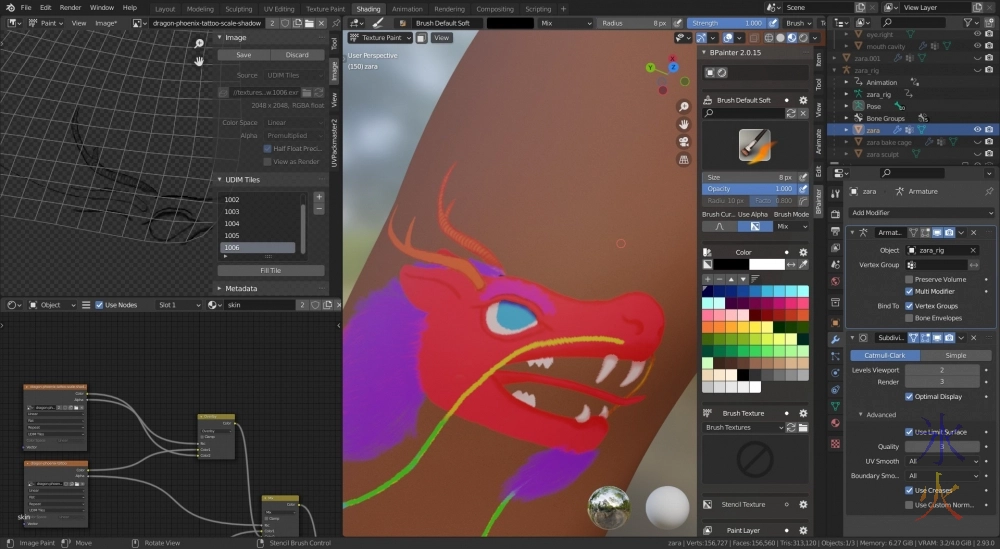Uncheck the Optimal Display checkbox
Screen dimensions: 1000x549
909,396
